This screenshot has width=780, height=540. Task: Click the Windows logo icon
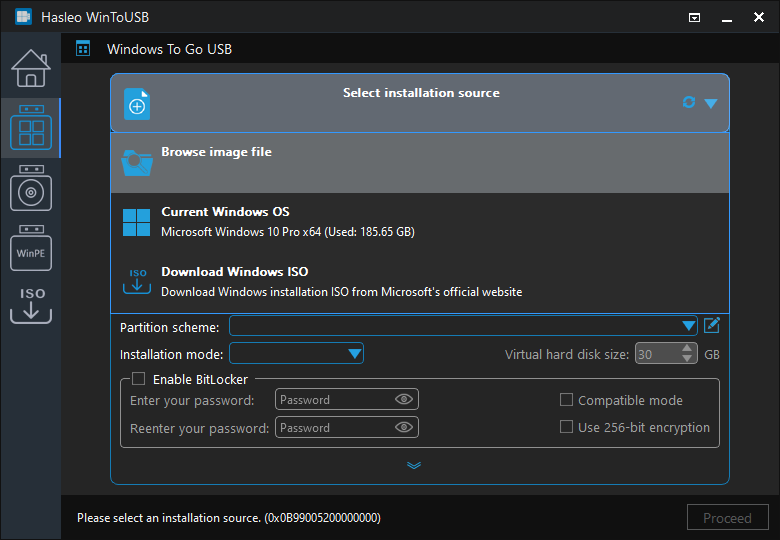(136, 222)
